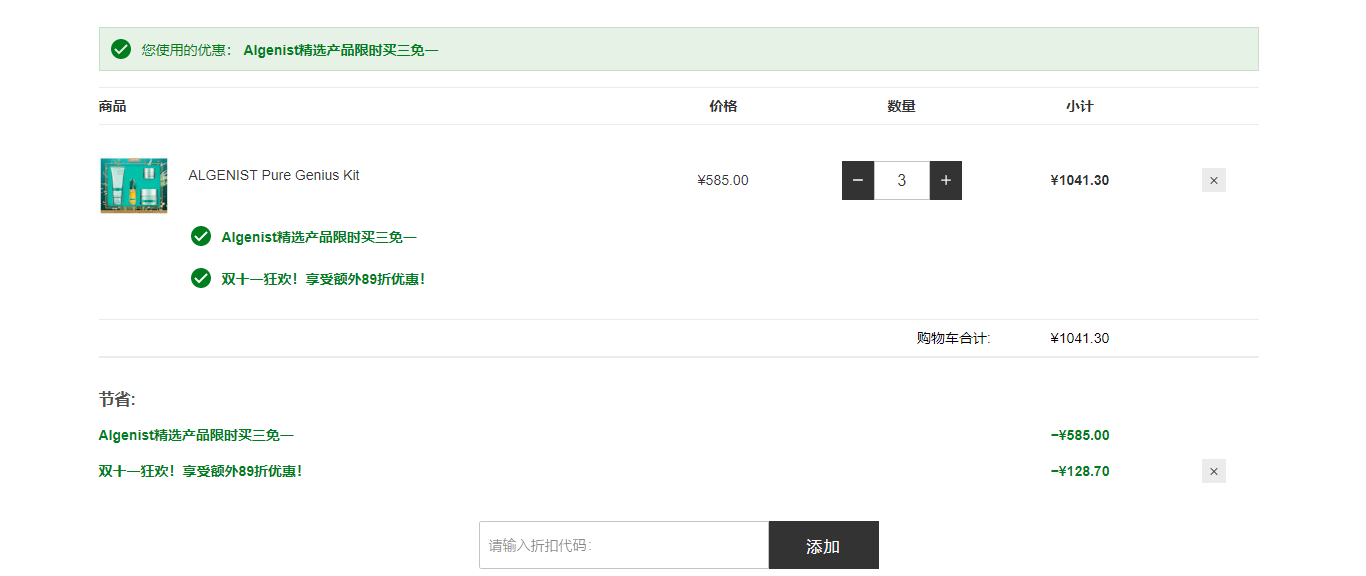Increase quantity with the plus button
Viewport: 1366px width, 576px height.
(946, 180)
